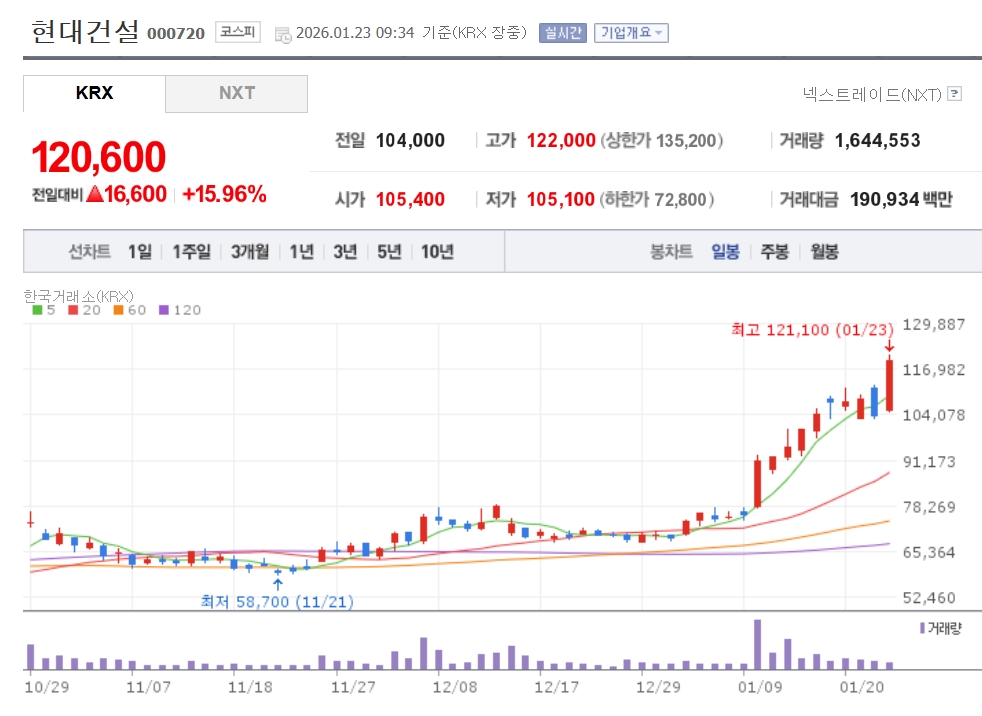This screenshot has height=716, width=982.
Task: Click the tallest volume bar near 01/09
Action: tap(757, 644)
